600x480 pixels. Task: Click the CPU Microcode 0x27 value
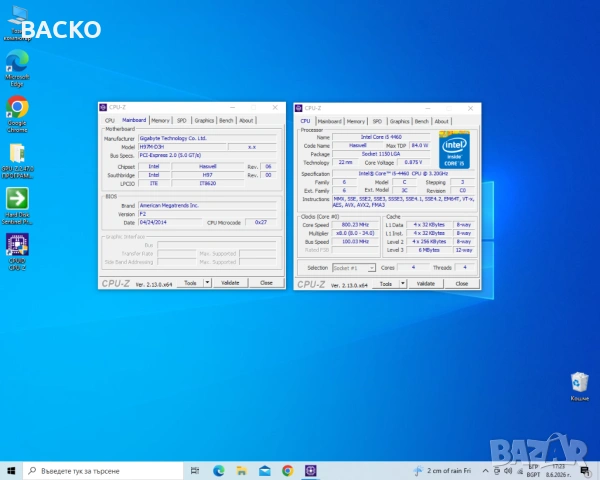[261, 222]
